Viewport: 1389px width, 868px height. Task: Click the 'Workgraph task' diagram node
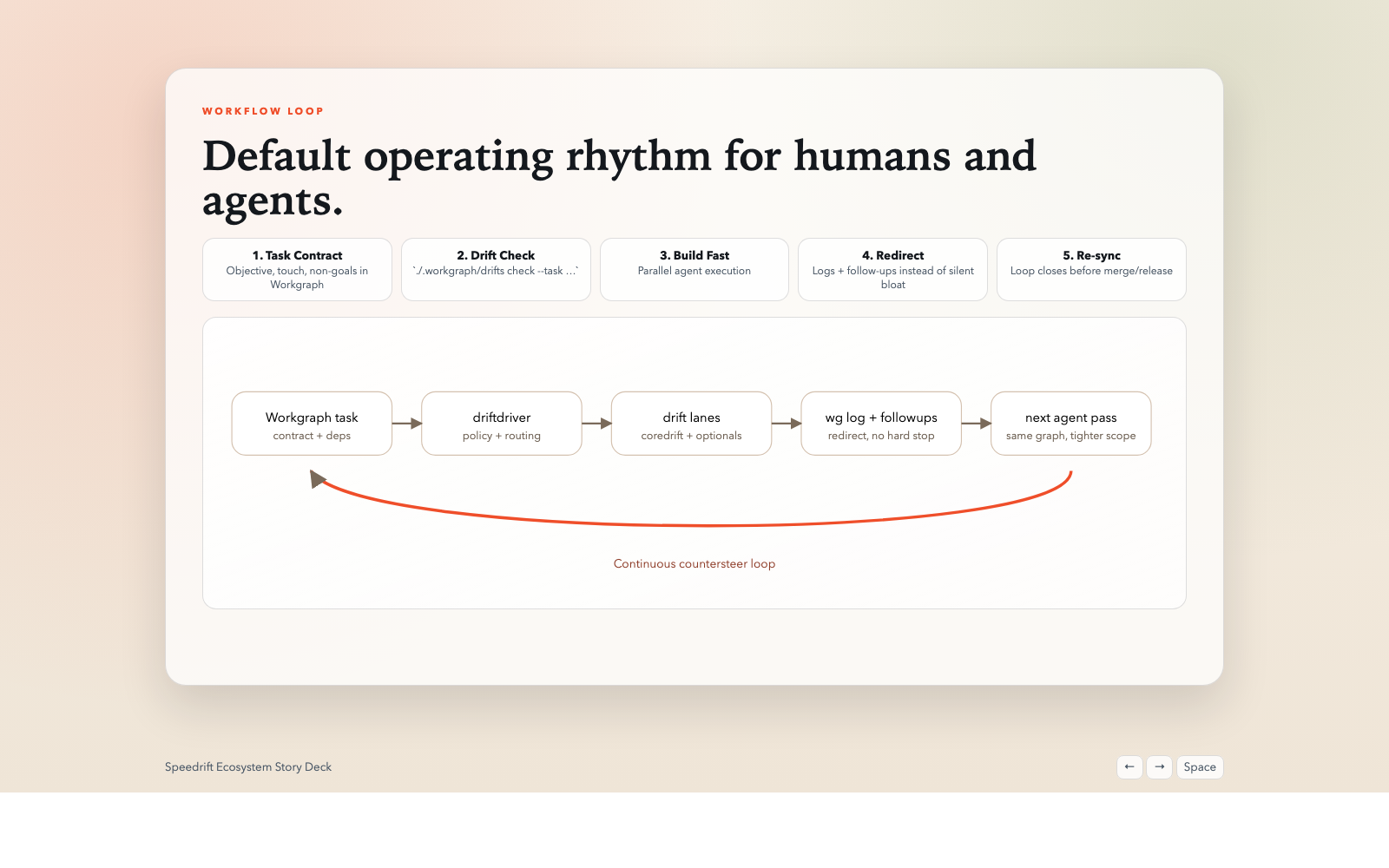pyautogui.click(x=312, y=424)
